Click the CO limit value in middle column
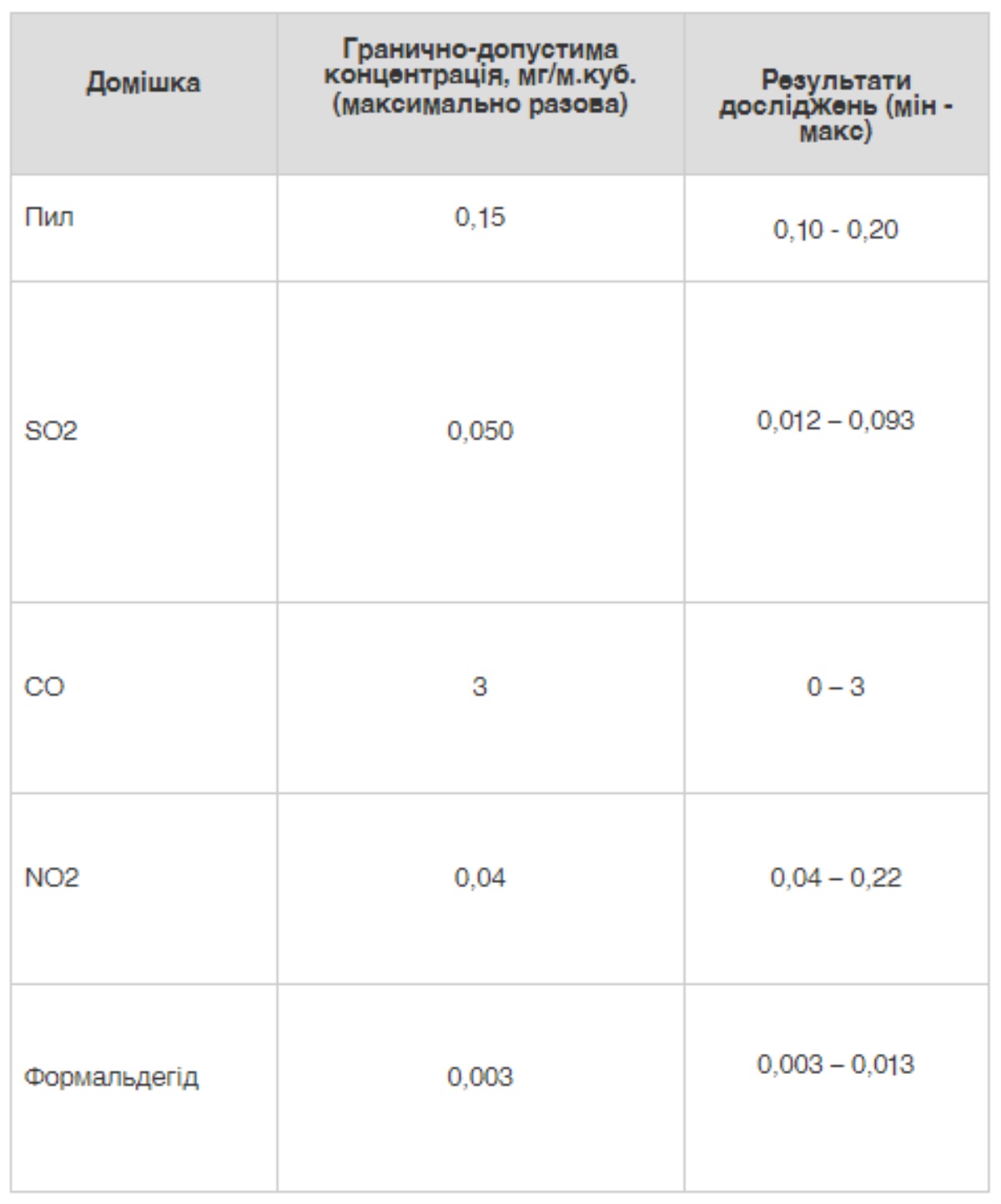This screenshot has width=1001, height=1204. 480,687
